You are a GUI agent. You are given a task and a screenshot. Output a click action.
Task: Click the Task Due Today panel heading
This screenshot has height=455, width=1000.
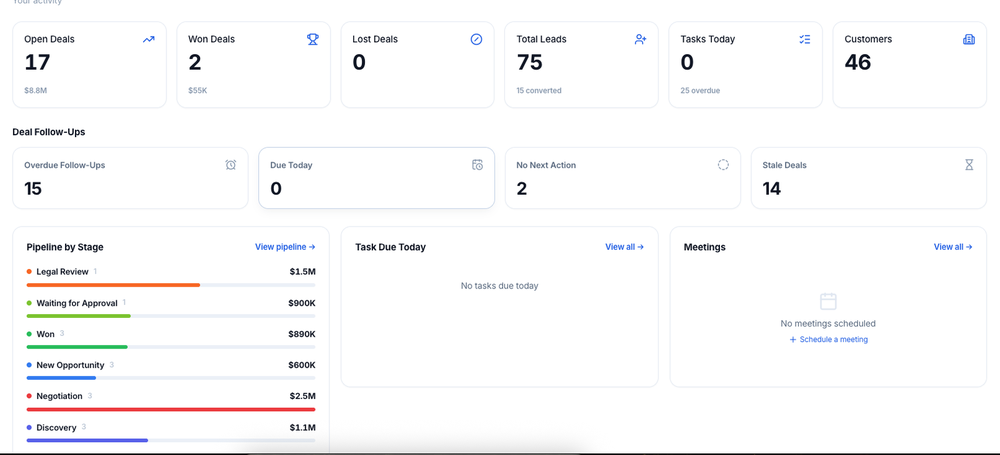[x=390, y=247]
